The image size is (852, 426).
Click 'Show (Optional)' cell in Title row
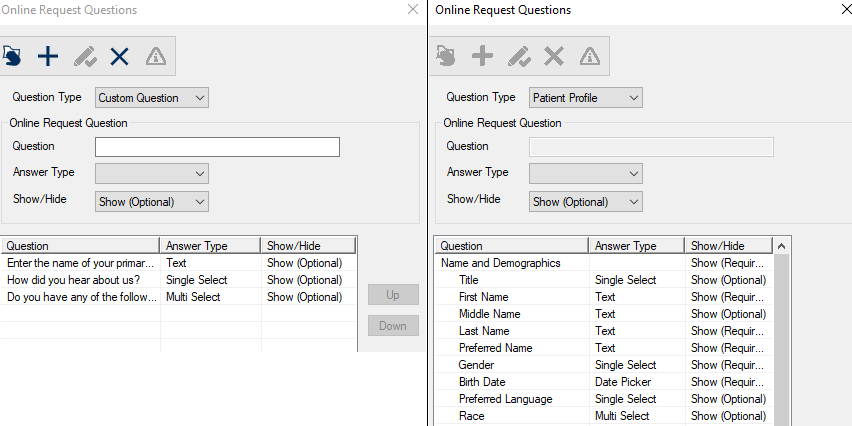729,280
